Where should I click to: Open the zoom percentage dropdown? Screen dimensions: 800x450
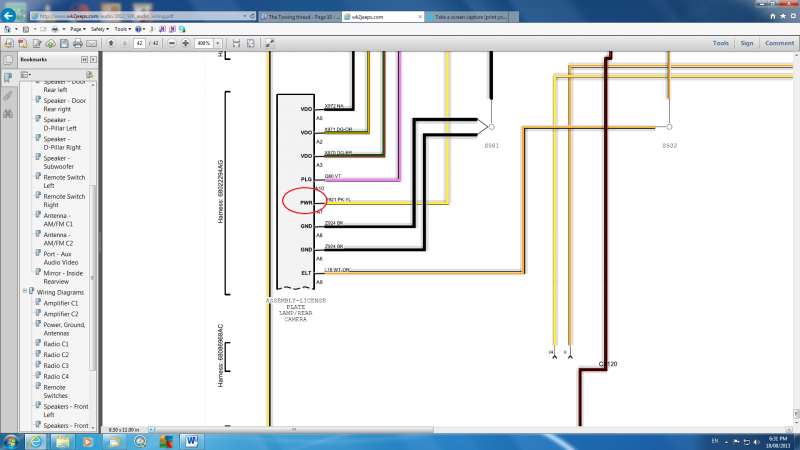coord(218,44)
